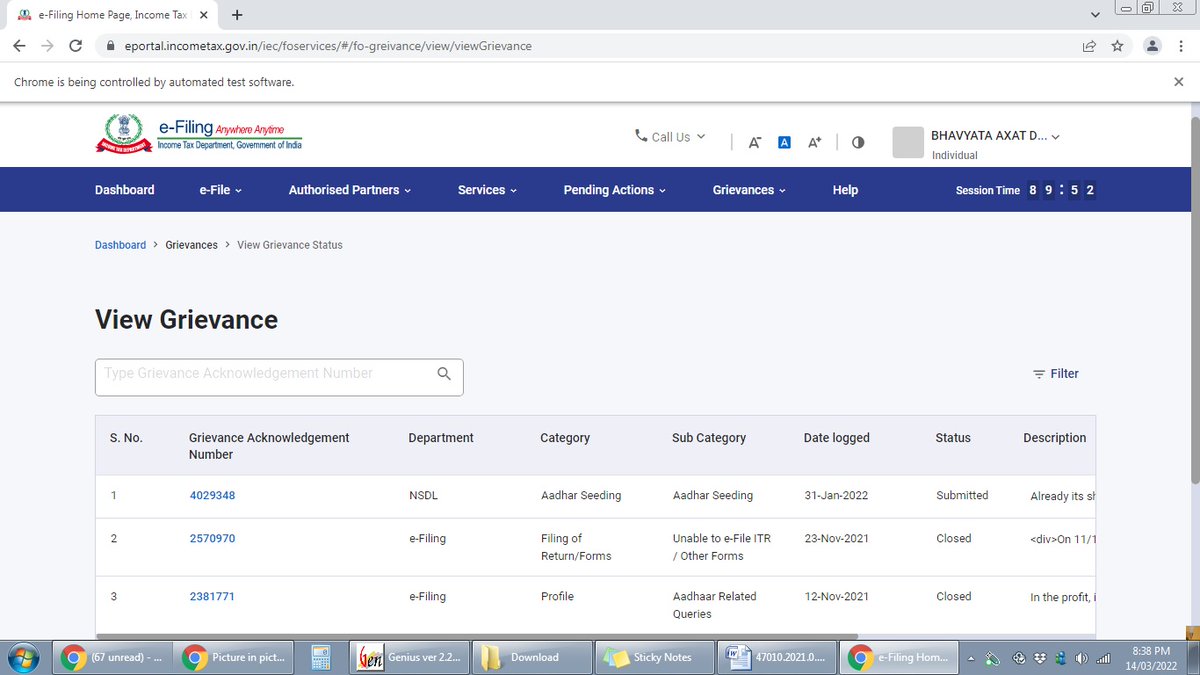Click the Call Us phone icon
The height and width of the screenshot is (675, 1200).
(641, 136)
